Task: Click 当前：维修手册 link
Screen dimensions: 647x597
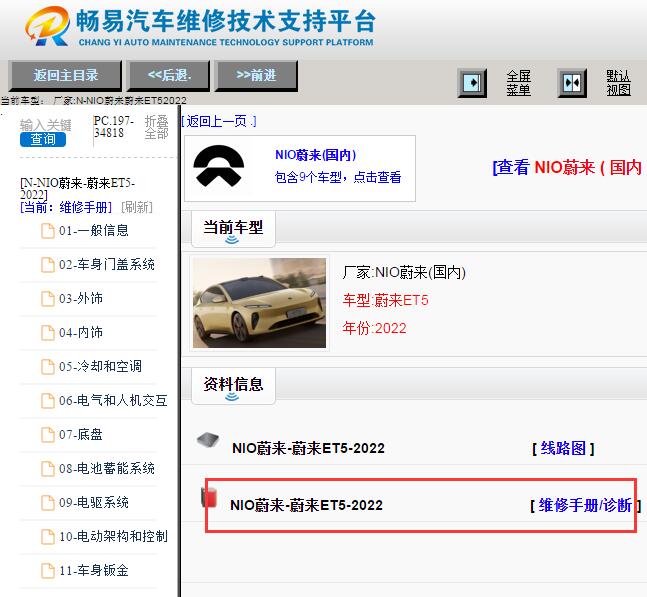Action: tap(66, 207)
